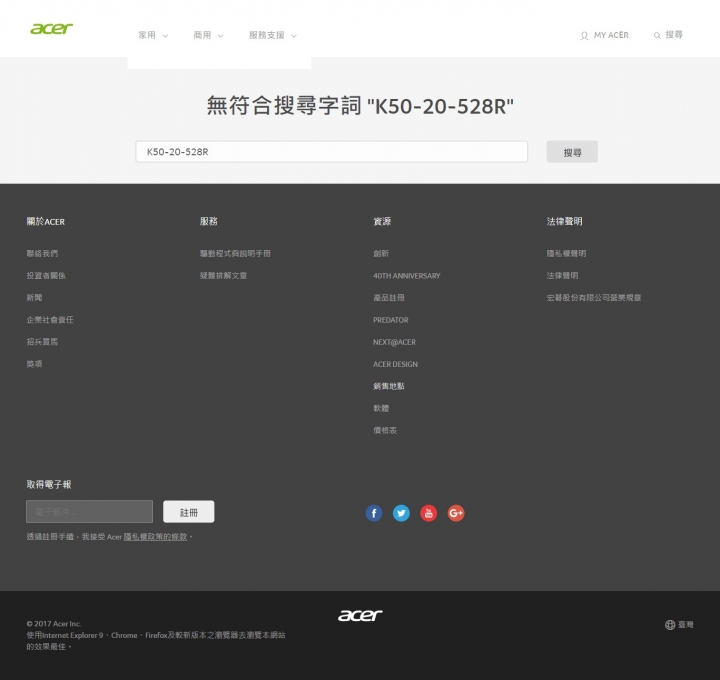720x680 pixels.
Task: Open the PREDATOR footer link
Action: pyautogui.click(x=390, y=320)
